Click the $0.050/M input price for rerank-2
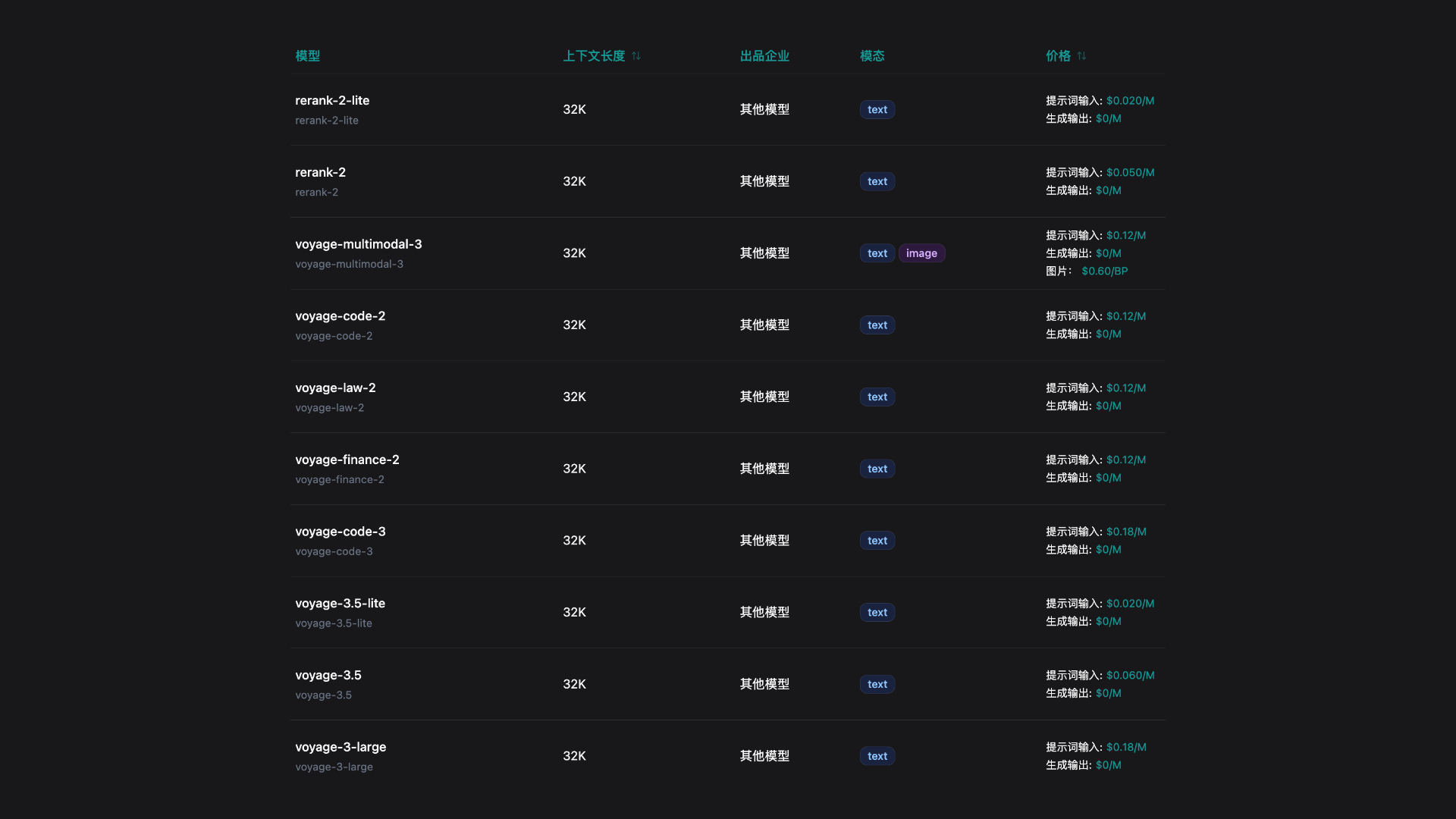 1130,173
